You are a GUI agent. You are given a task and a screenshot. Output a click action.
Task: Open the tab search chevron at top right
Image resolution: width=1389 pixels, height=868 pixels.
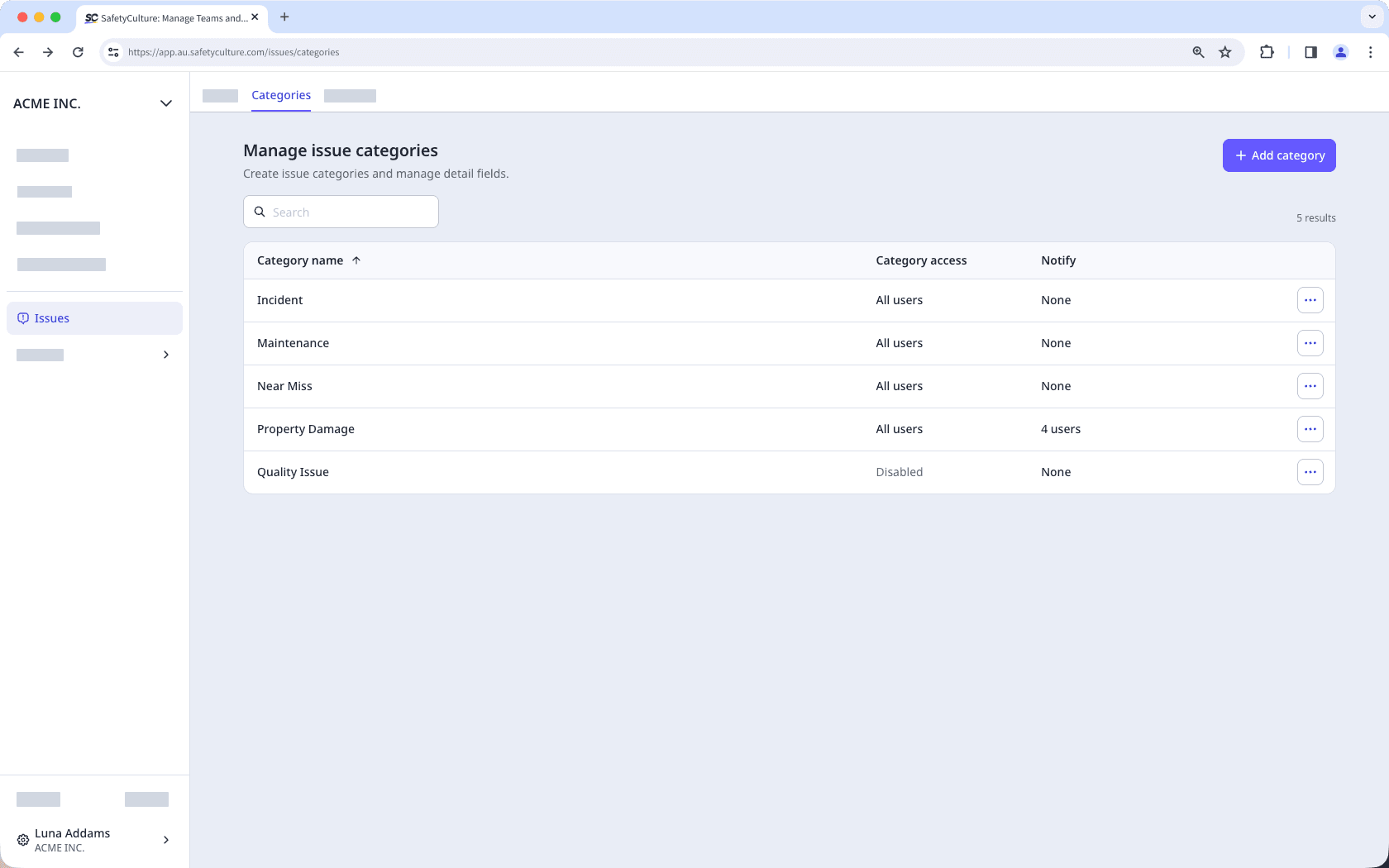pyautogui.click(x=1372, y=17)
